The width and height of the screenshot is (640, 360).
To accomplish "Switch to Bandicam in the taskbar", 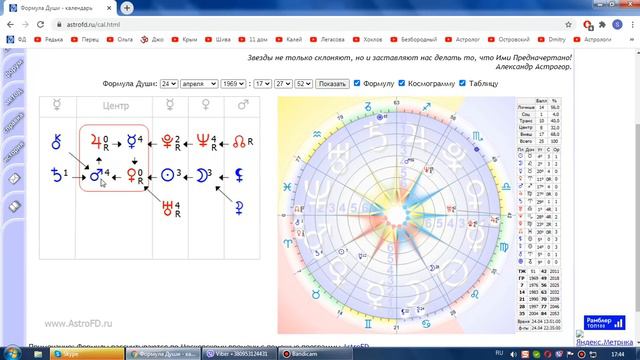I will pyautogui.click(x=316, y=354).
